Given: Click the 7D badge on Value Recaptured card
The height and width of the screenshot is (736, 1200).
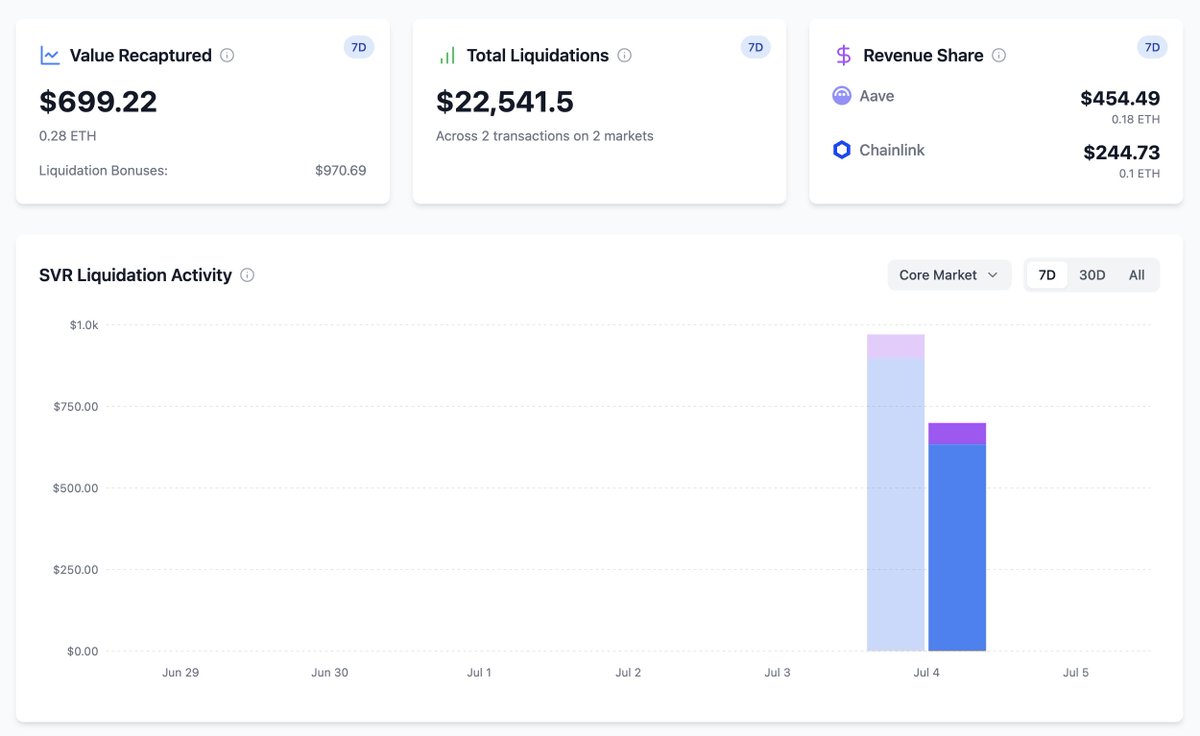Looking at the screenshot, I should (x=358, y=46).
